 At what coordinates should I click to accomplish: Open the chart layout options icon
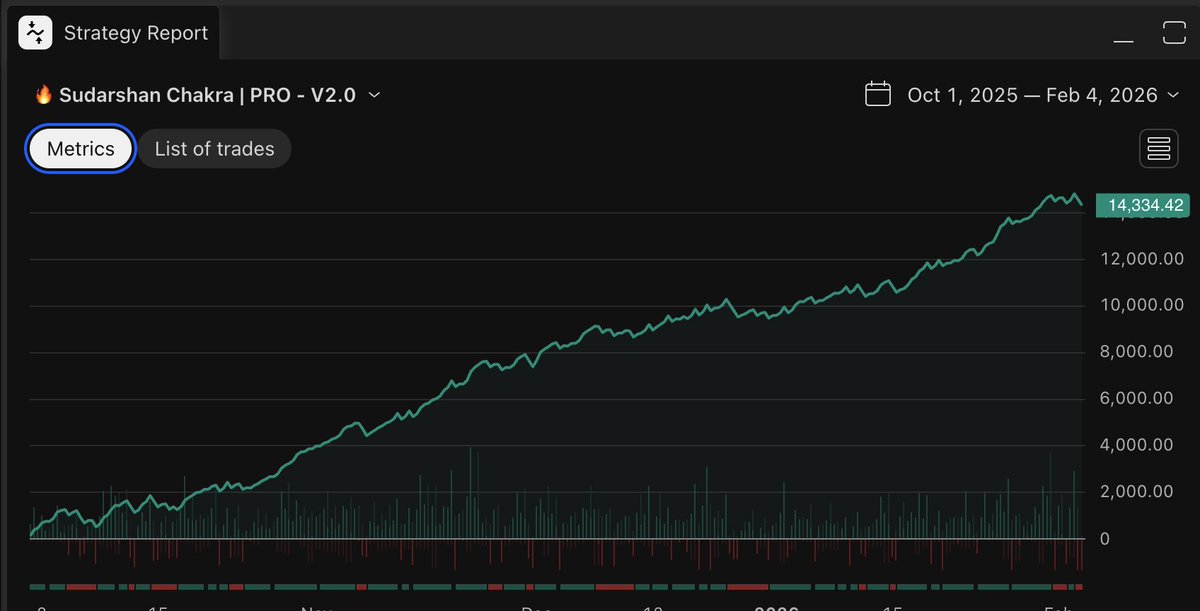point(1159,149)
